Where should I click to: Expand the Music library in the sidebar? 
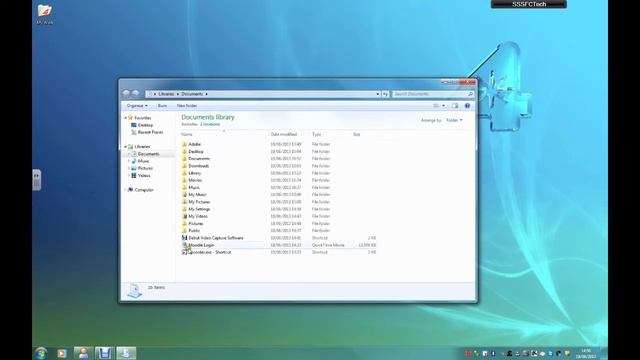pos(129,161)
